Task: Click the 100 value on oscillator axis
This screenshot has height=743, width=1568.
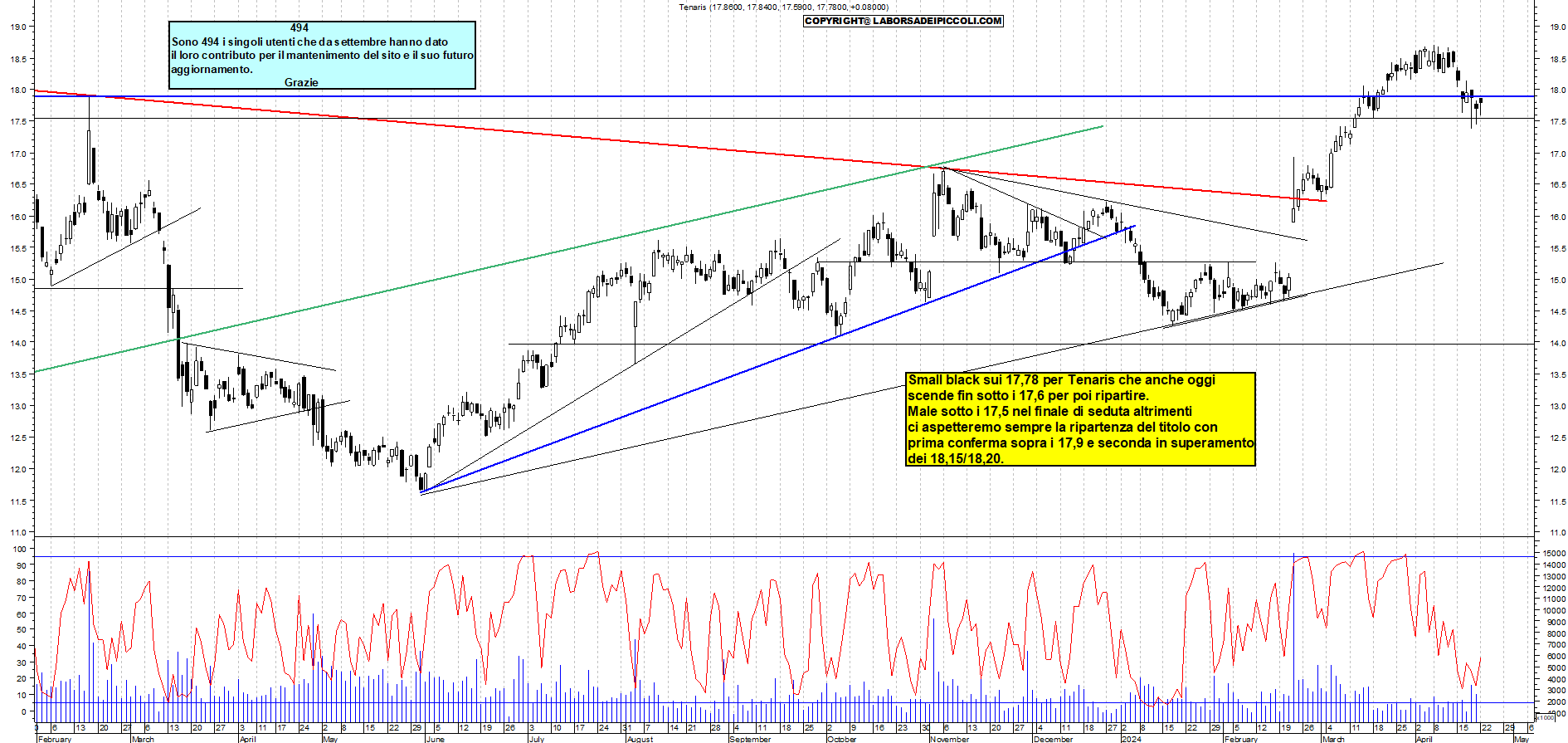Action: click(20, 550)
